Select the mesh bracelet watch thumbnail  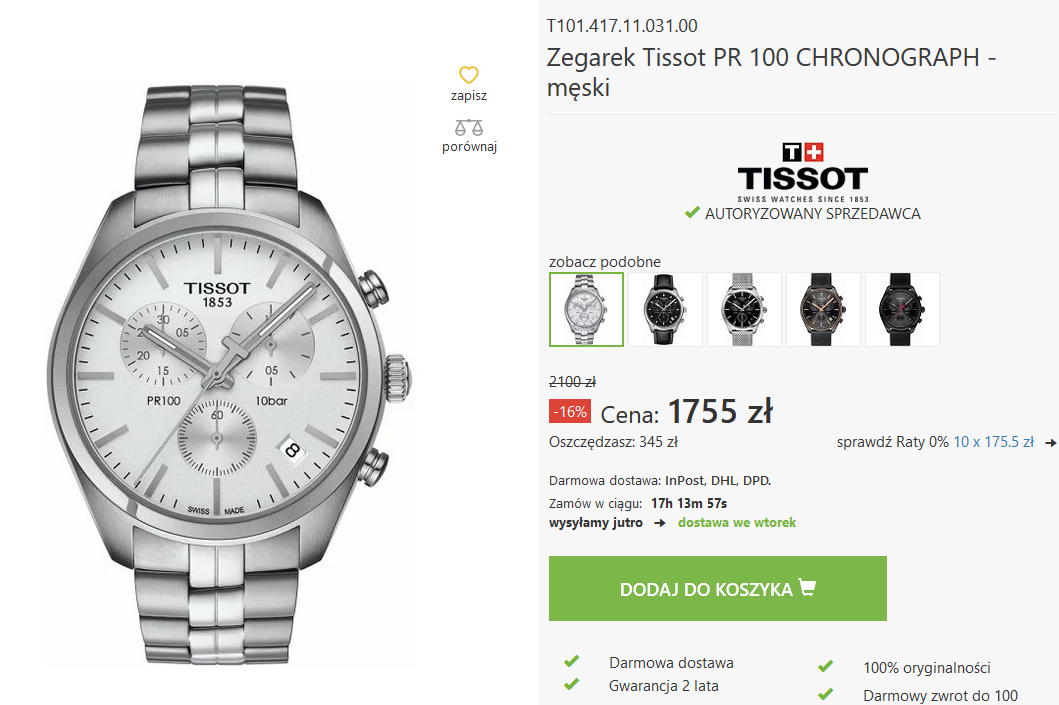click(744, 309)
